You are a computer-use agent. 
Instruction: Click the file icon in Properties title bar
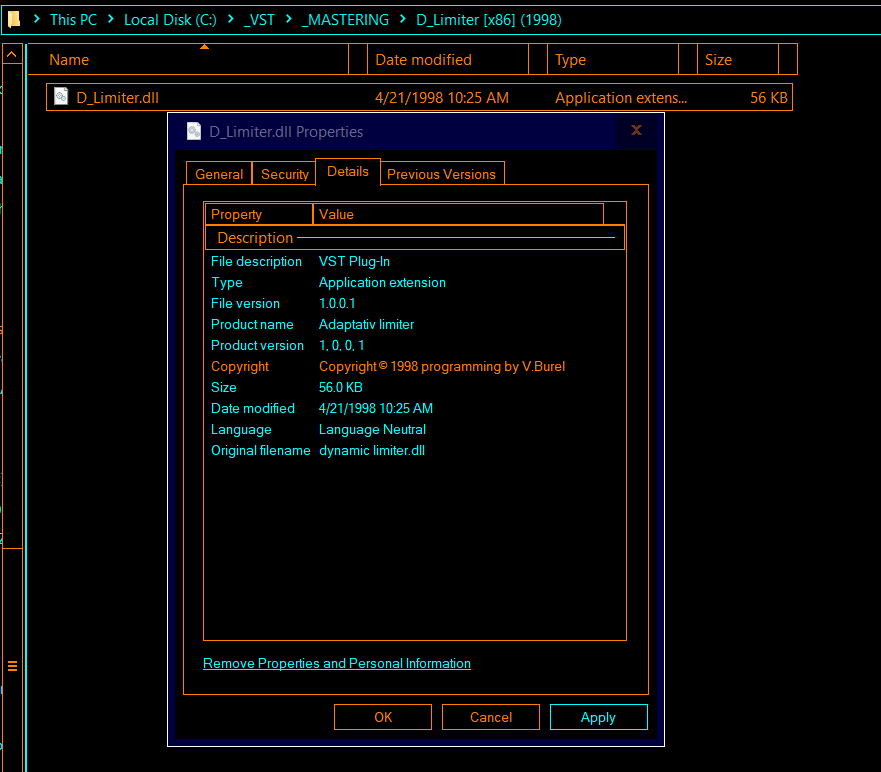click(x=194, y=131)
